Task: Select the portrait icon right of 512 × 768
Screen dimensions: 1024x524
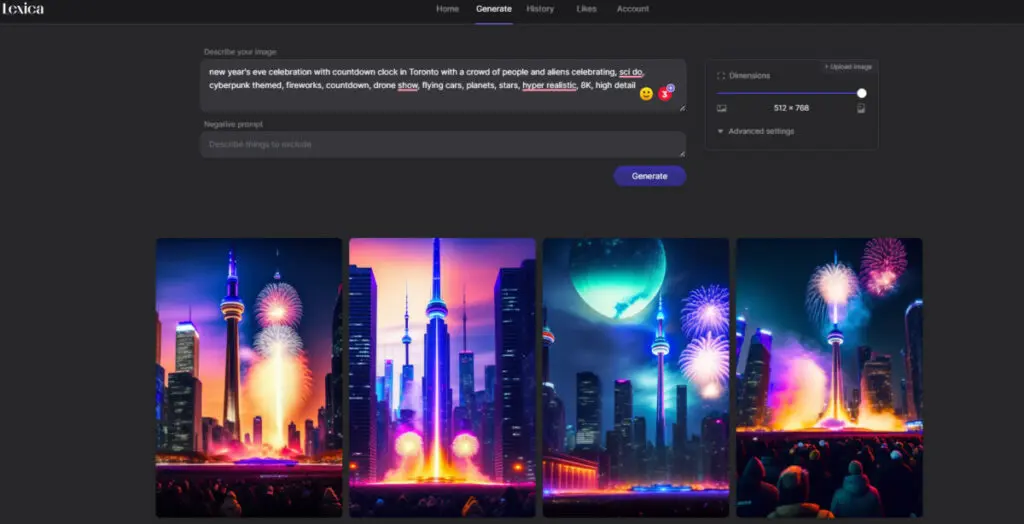Action: click(x=861, y=108)
